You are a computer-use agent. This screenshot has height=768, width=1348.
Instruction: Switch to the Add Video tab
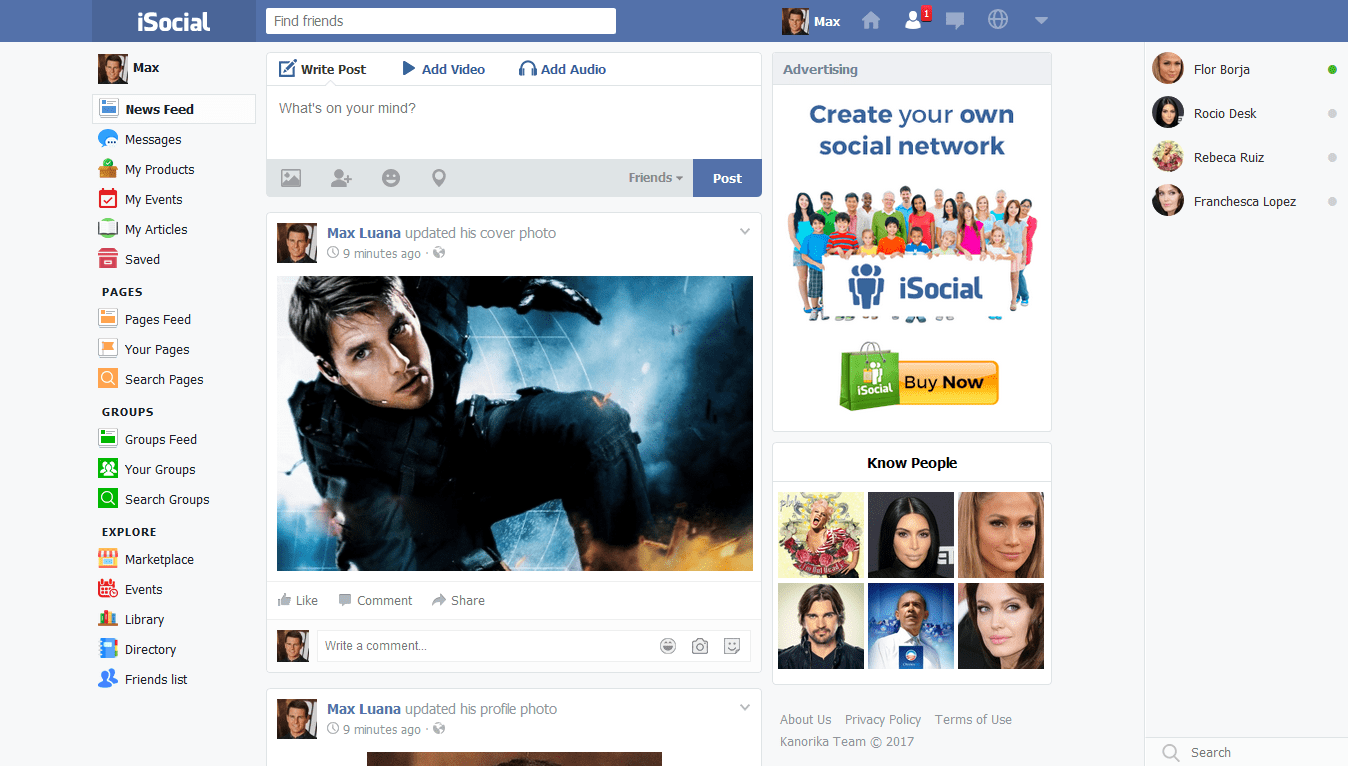[443, 68]
